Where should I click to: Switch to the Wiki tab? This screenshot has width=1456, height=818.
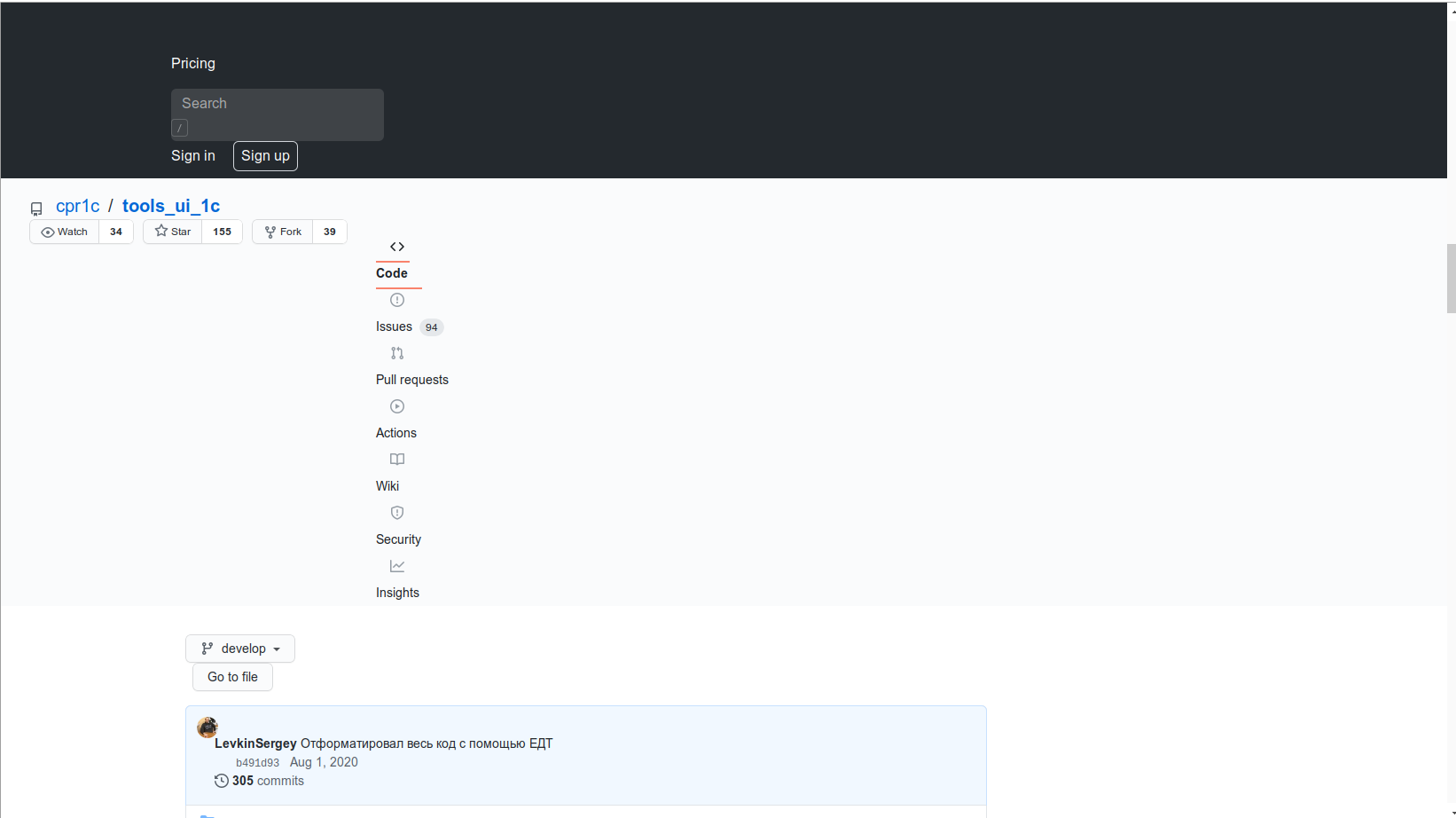(387, 486)
